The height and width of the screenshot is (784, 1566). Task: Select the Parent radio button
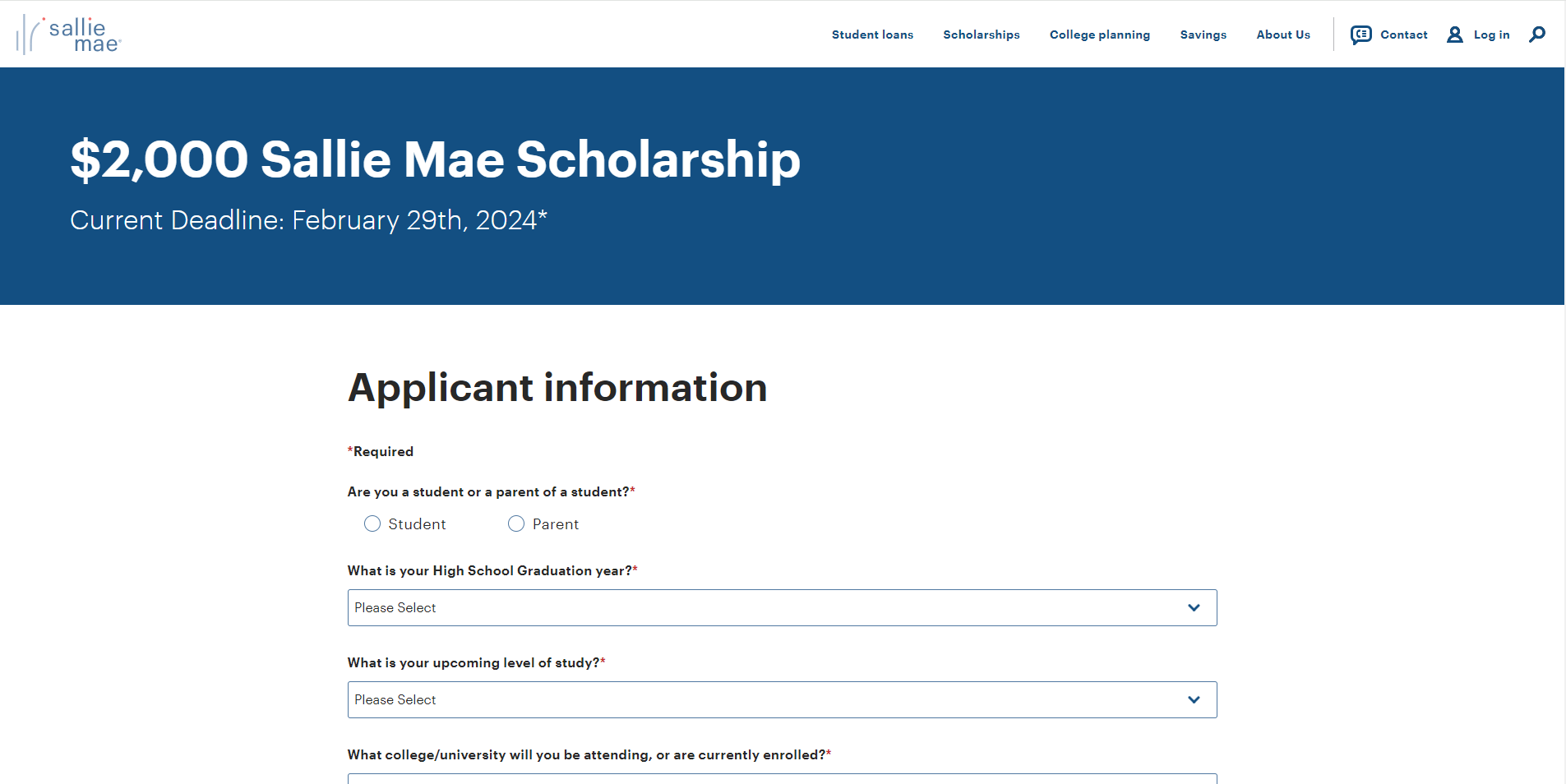coord(516,524)
